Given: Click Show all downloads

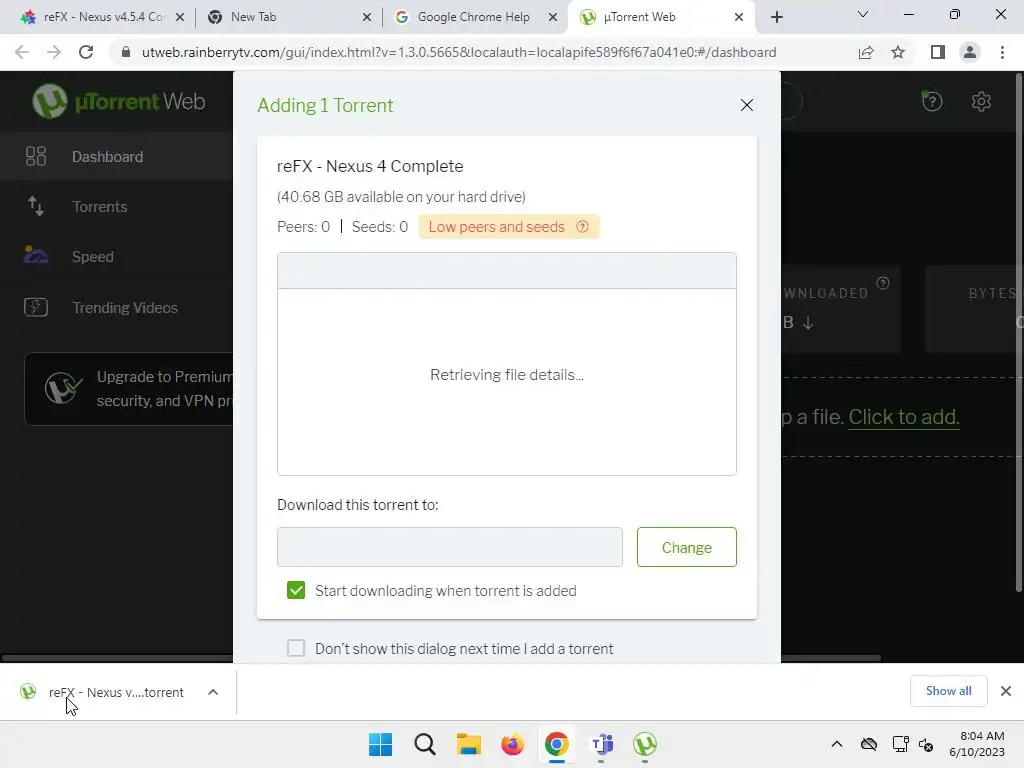Looking at the screenshot, I should pyautogui.click(x=948, y=691).
